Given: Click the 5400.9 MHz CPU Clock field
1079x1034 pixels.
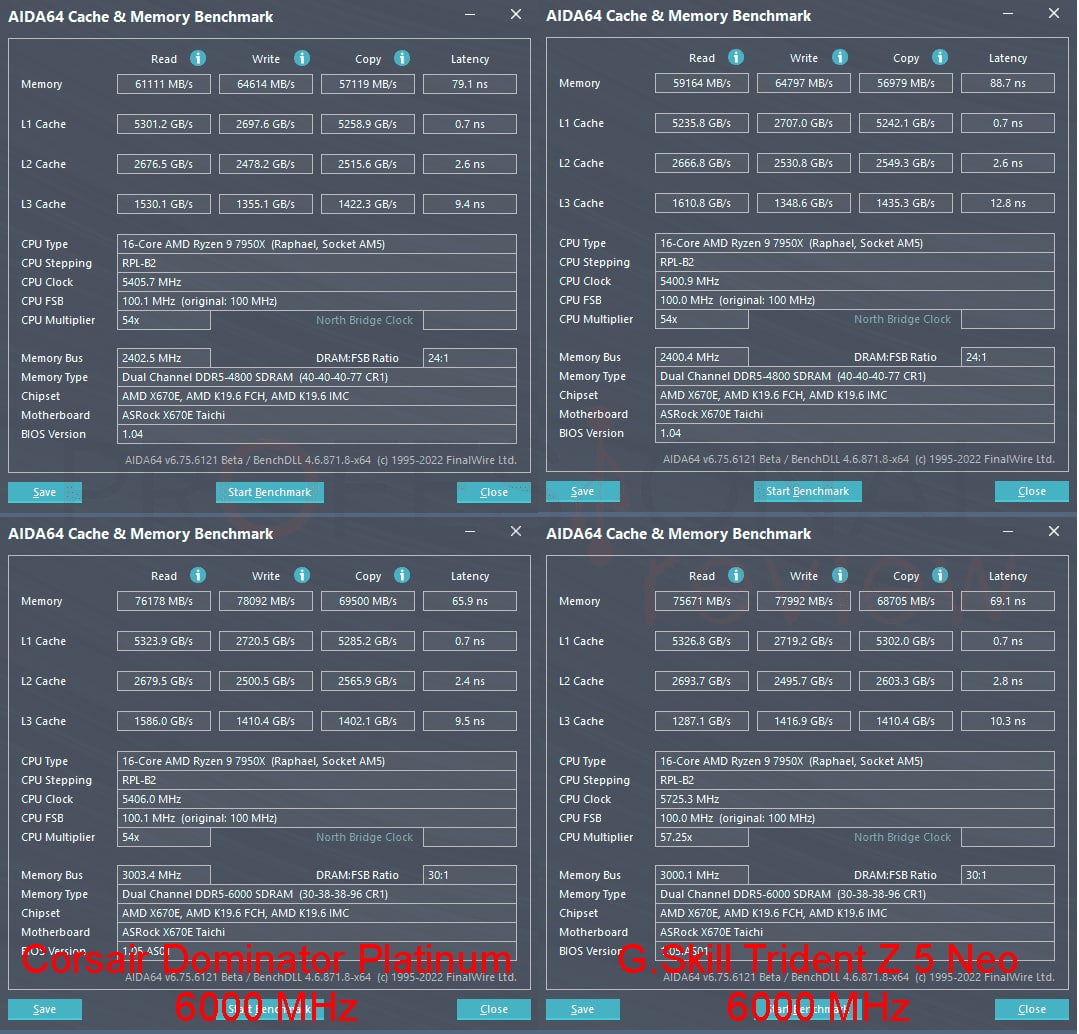Looking at the screenshot, I should (855, 281).
